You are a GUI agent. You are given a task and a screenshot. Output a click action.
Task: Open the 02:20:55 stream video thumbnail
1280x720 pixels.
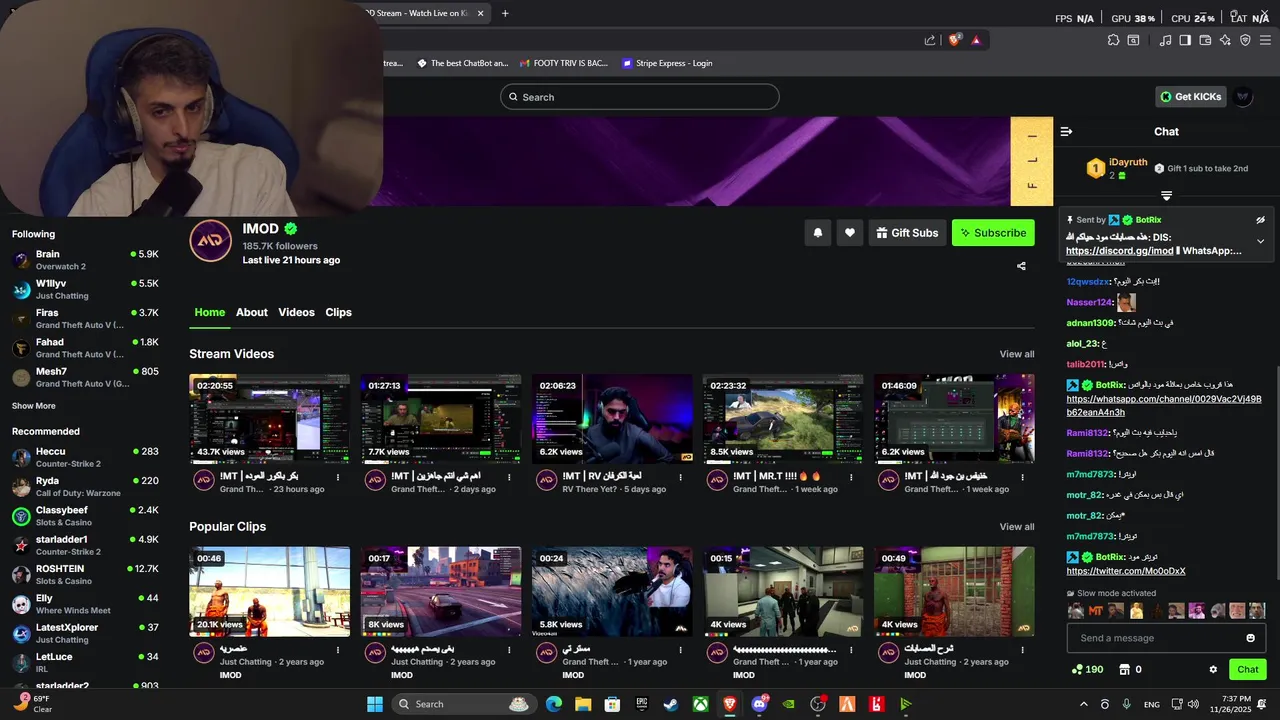click(x=270, y=419)
